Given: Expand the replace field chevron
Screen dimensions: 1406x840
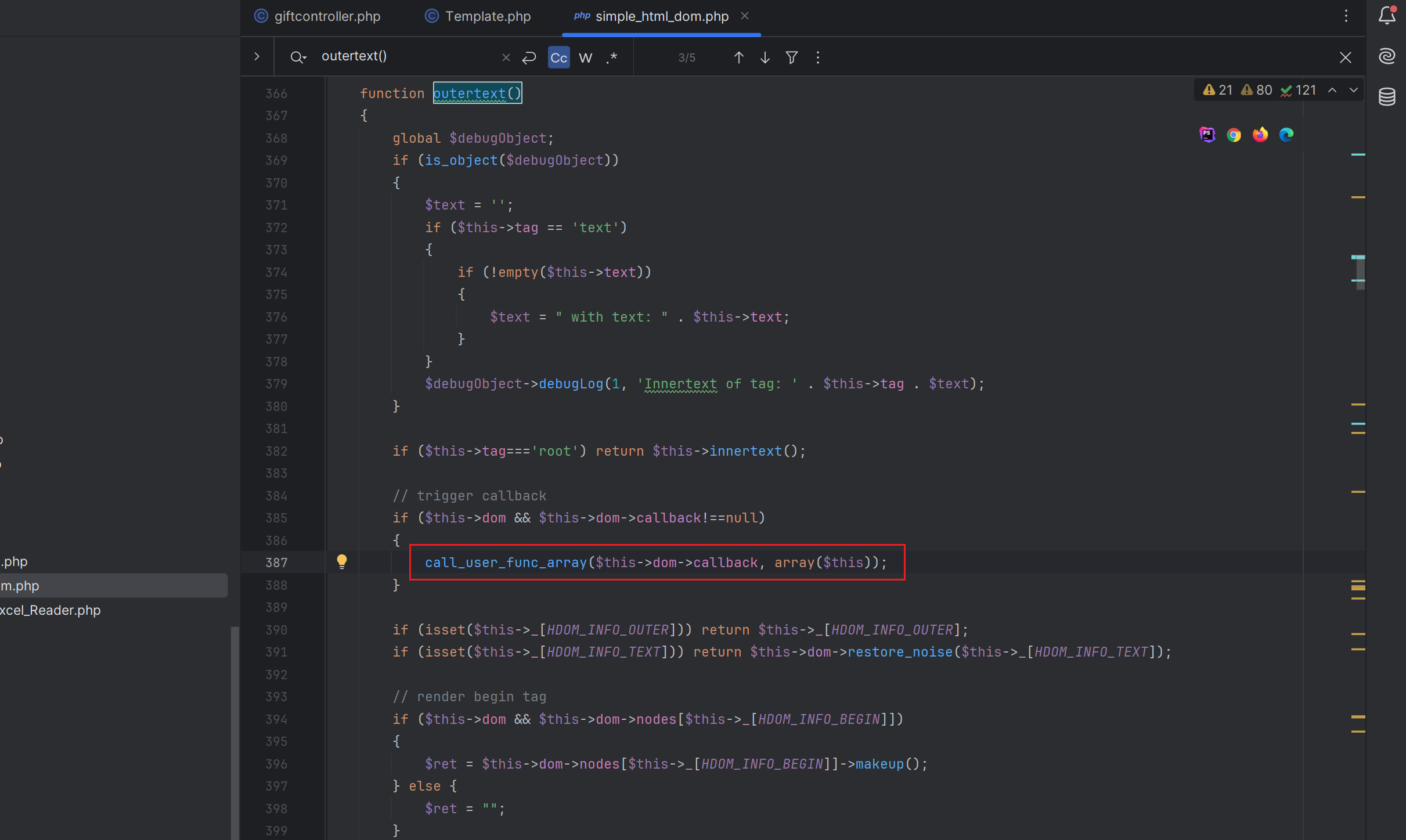Looking at the screenshot, I should point(257,57).
